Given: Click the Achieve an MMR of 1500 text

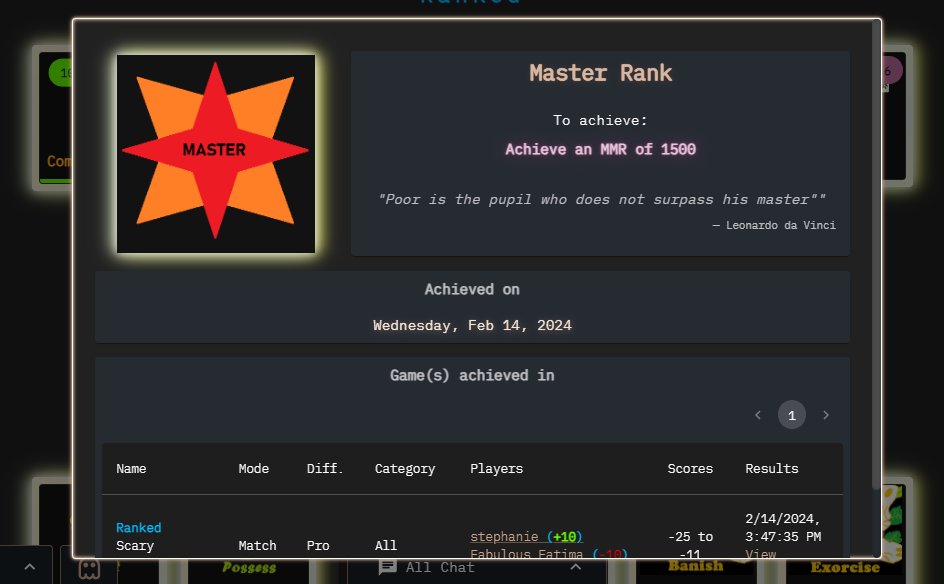Looking at the screenshot, I should [600, 148].
